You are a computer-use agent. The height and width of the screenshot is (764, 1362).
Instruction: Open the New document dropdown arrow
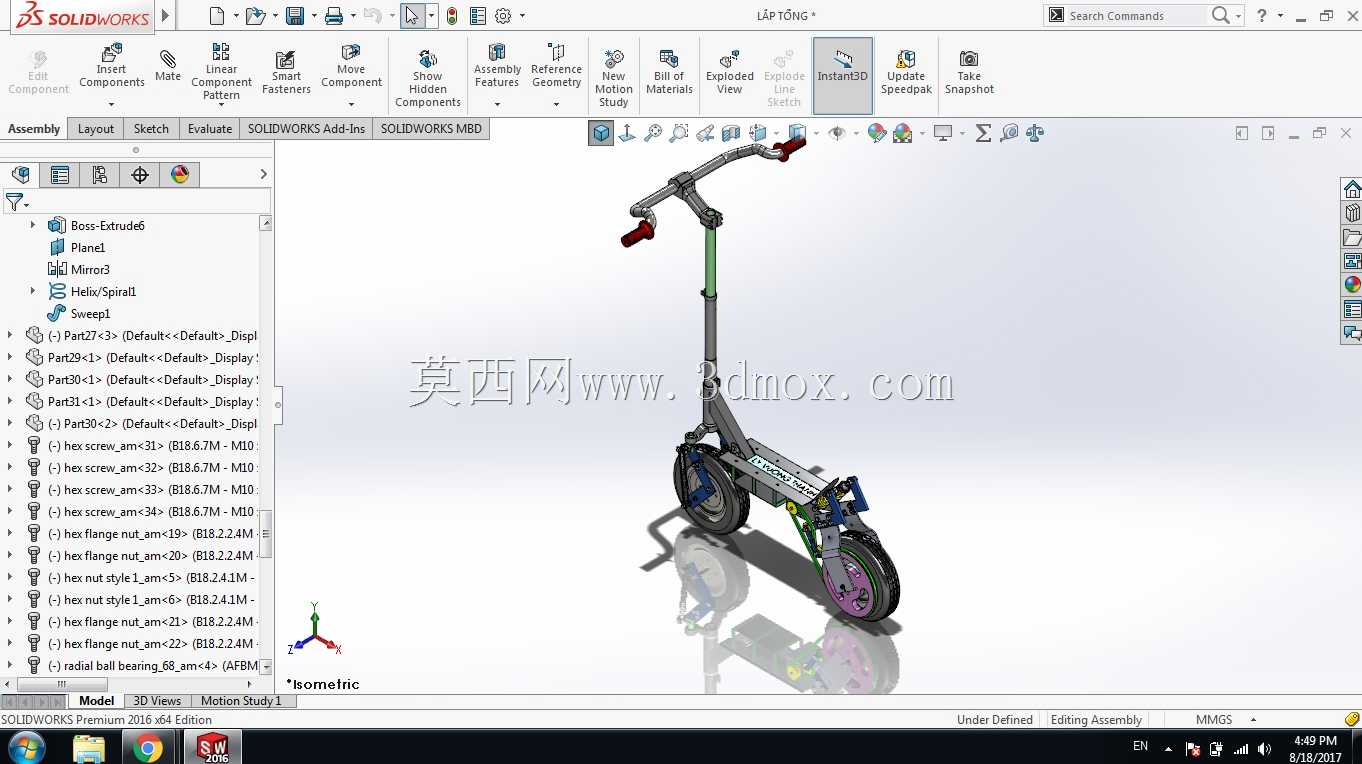pyautogui.click(x=236, y=16)
